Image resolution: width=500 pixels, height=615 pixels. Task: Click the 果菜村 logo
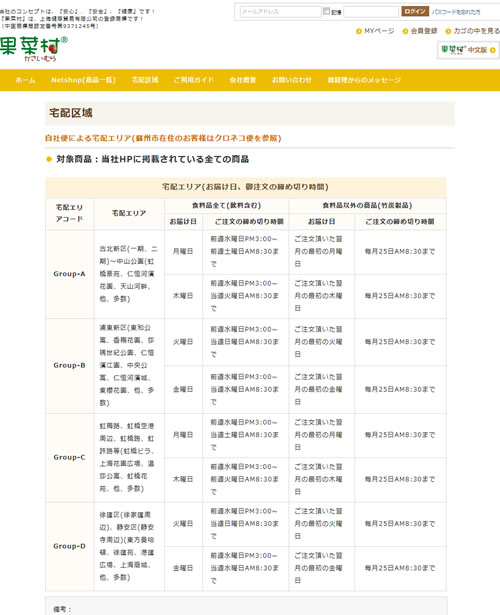33,49
